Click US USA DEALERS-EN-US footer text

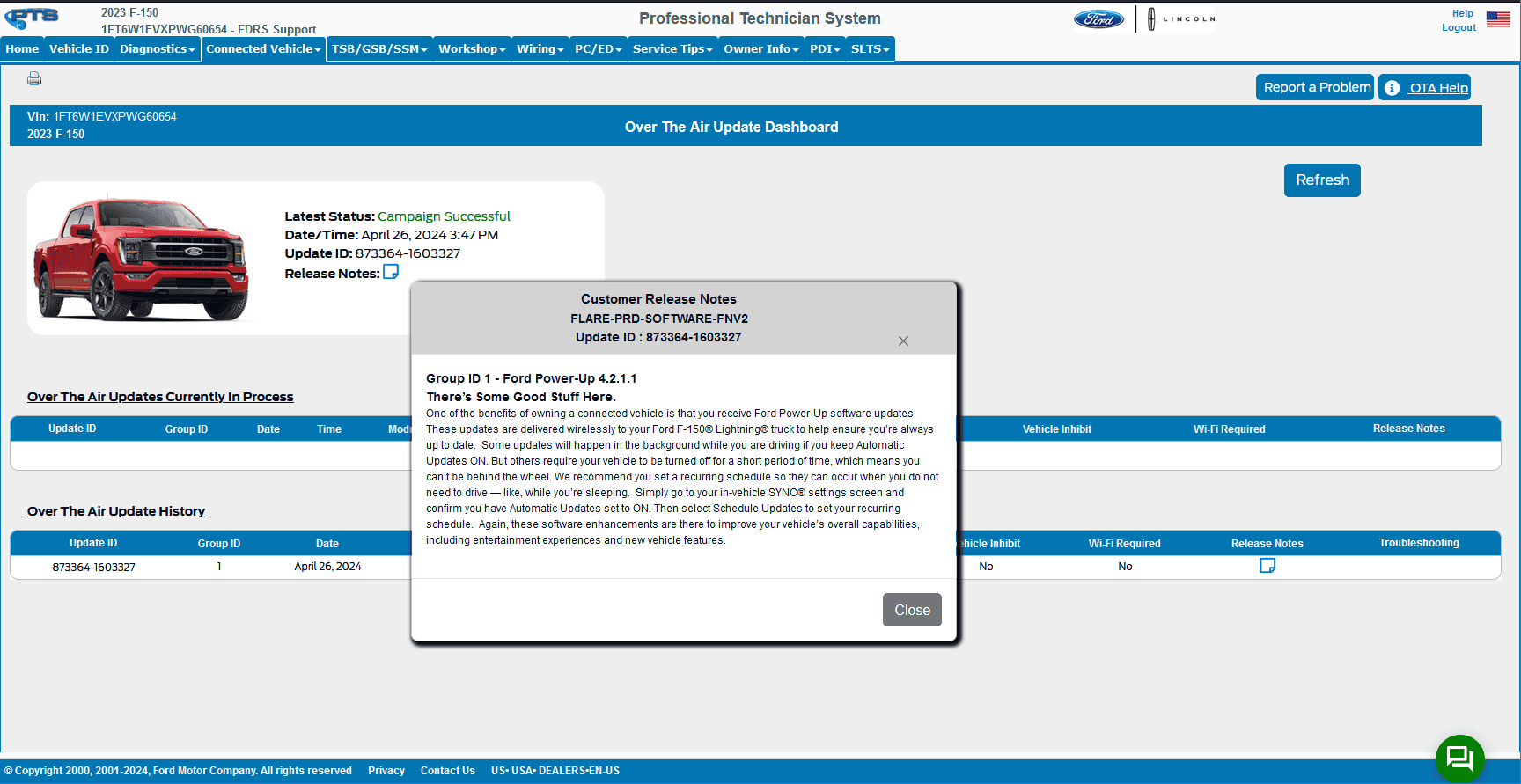(555, 771)
